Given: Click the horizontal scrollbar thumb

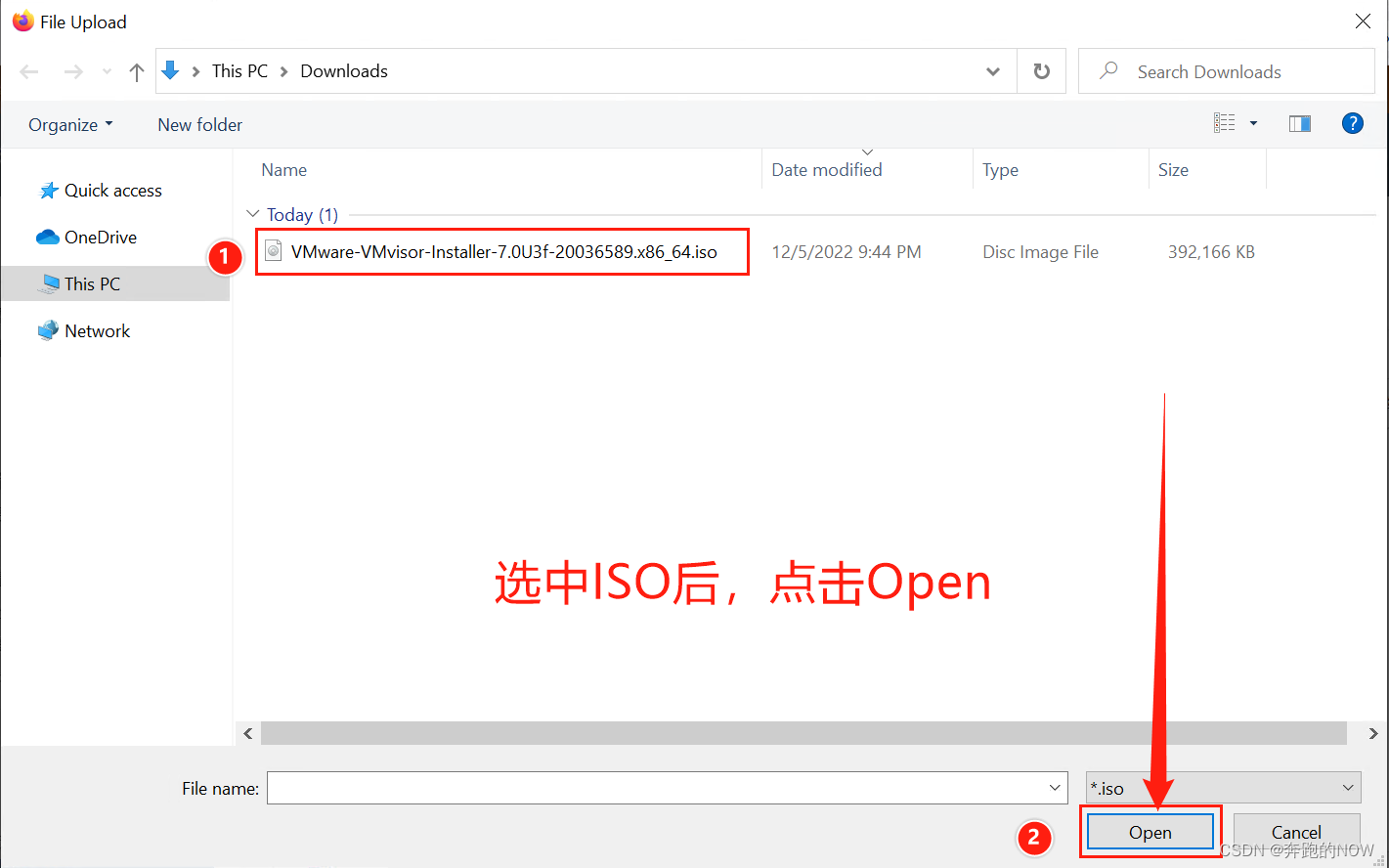Looking at the screenshot, I should pyautogui.click(x=804, y=733).
